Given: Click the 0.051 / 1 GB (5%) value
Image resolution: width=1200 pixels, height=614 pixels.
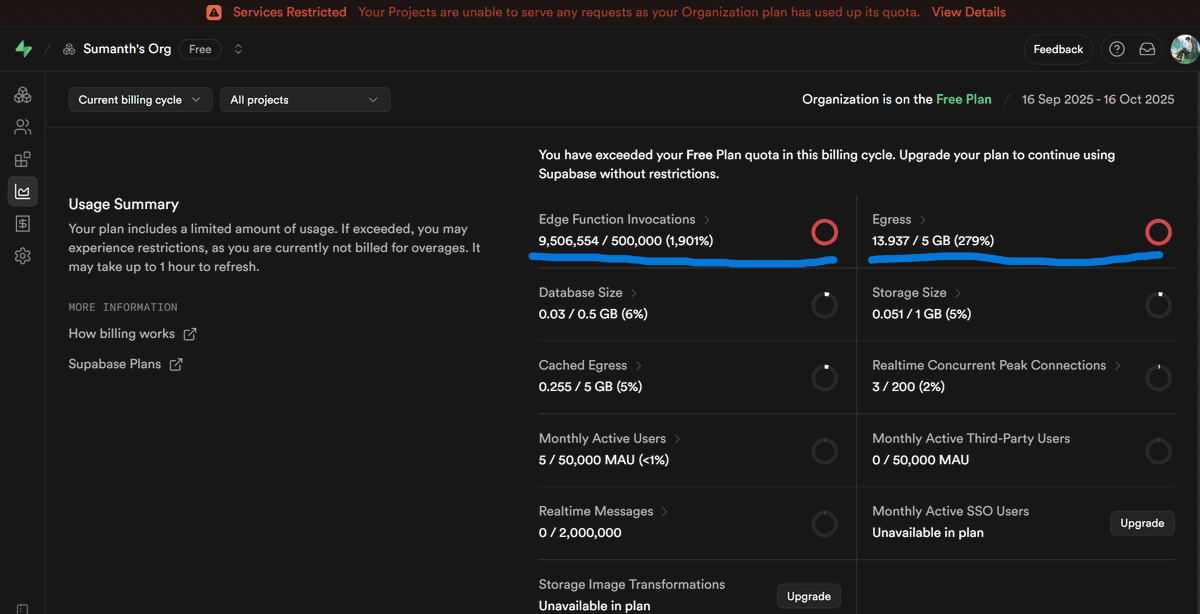Looking at the screenshot, I should [x=922, y=314].
